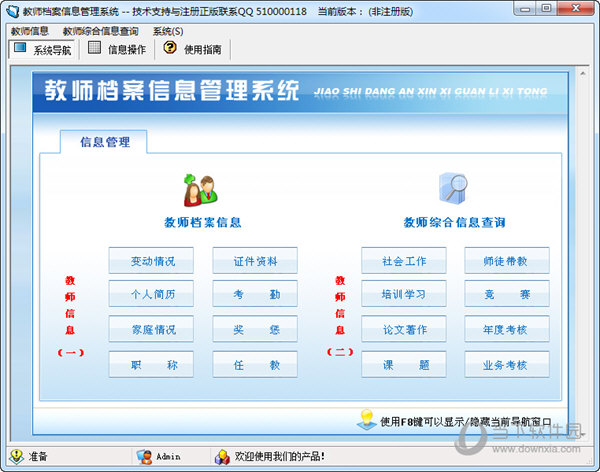Click the F8 navigation tip text
Viewport: 600px width, 472px height.
(466, 422)
